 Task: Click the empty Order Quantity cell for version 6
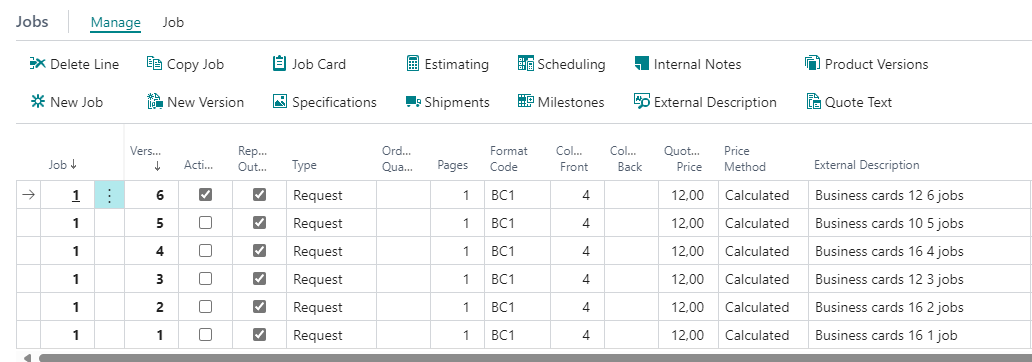pos(403,195)
